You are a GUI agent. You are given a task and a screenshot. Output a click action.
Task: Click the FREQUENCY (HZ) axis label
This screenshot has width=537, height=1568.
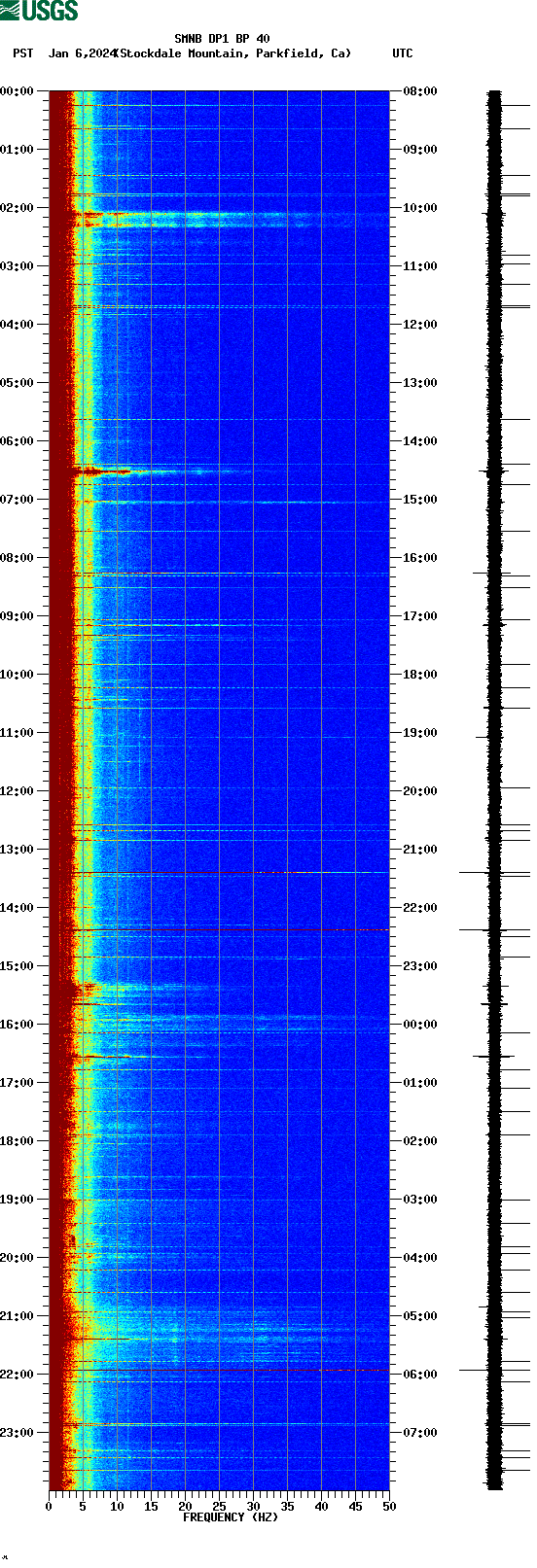pos(231,1517)
